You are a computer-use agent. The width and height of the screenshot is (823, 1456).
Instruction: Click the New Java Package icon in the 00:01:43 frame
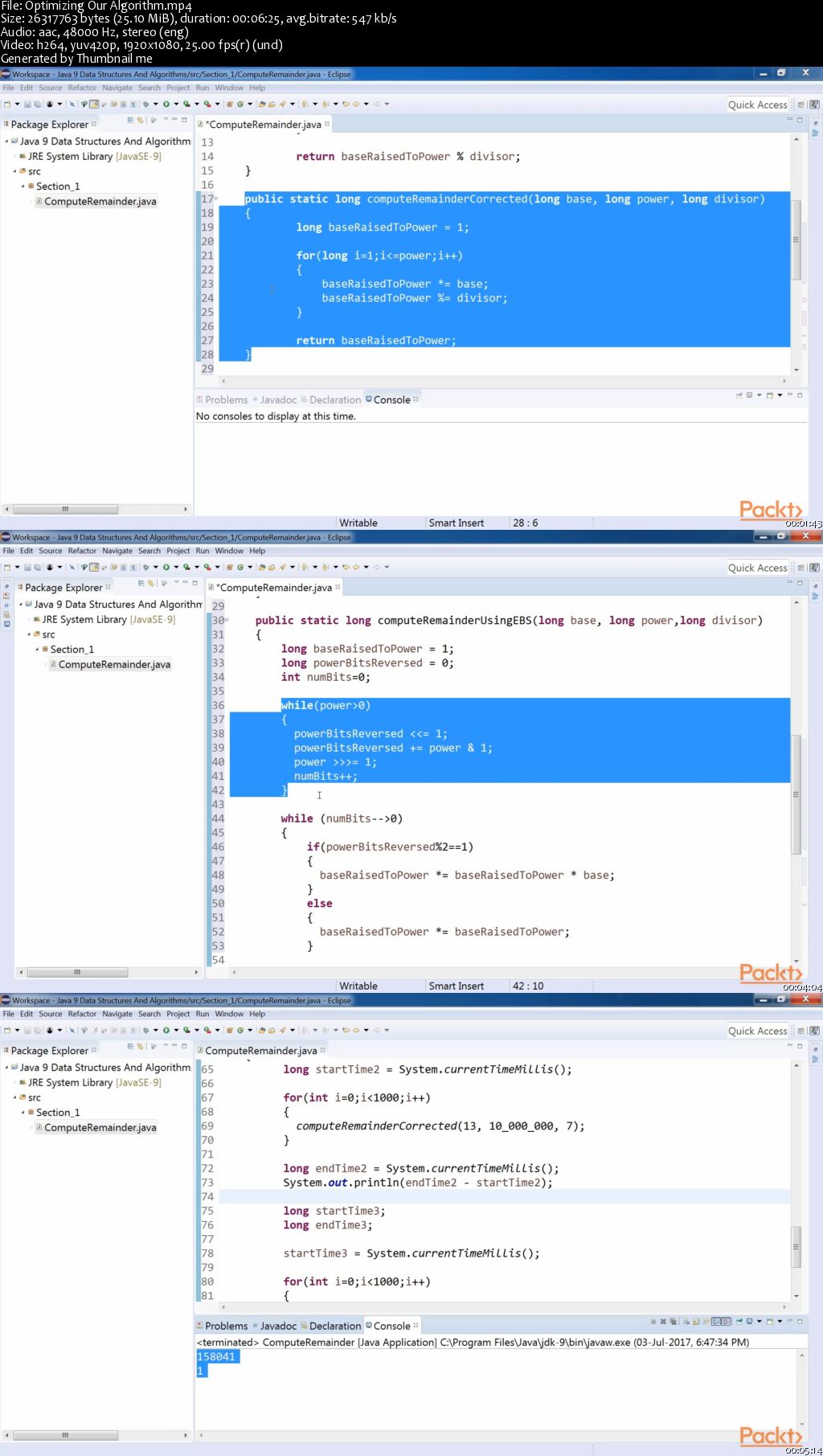click(x=230, y=105)
